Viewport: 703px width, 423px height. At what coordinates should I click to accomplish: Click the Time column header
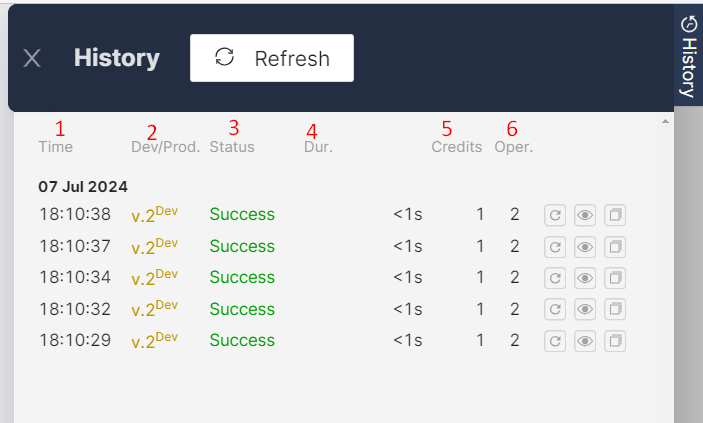(56, 147)
